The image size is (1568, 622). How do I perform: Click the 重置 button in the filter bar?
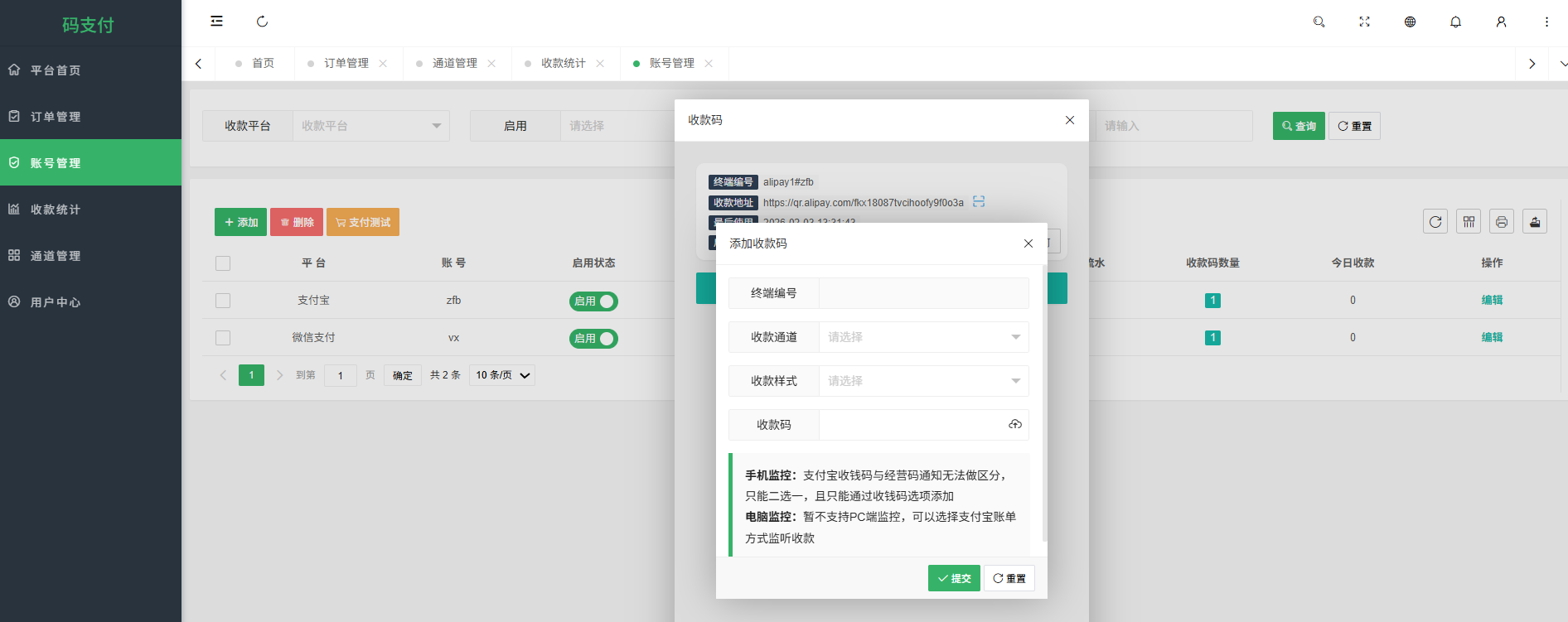click(1354, 126)
